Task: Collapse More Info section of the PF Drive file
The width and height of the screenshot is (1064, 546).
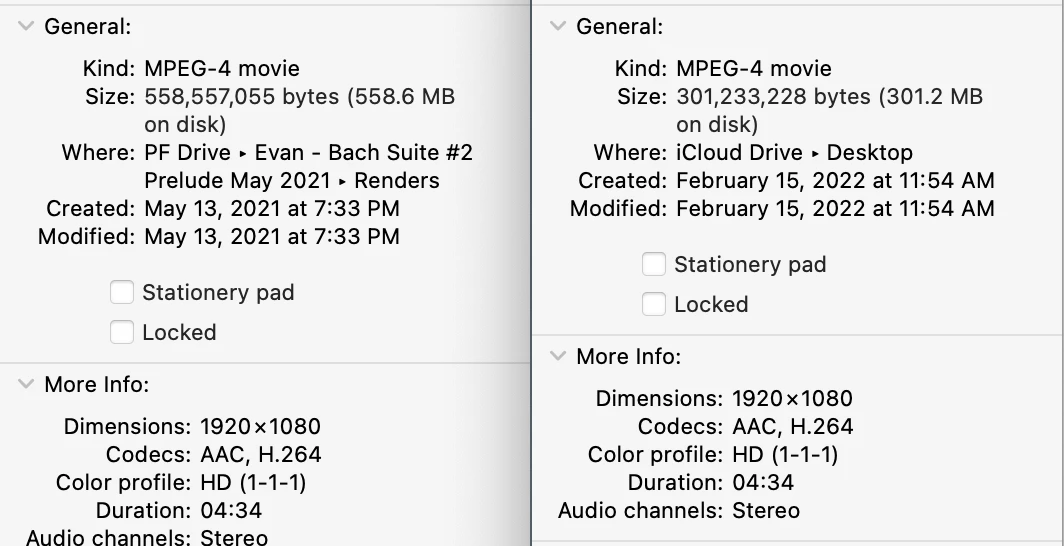Action: 26,385
